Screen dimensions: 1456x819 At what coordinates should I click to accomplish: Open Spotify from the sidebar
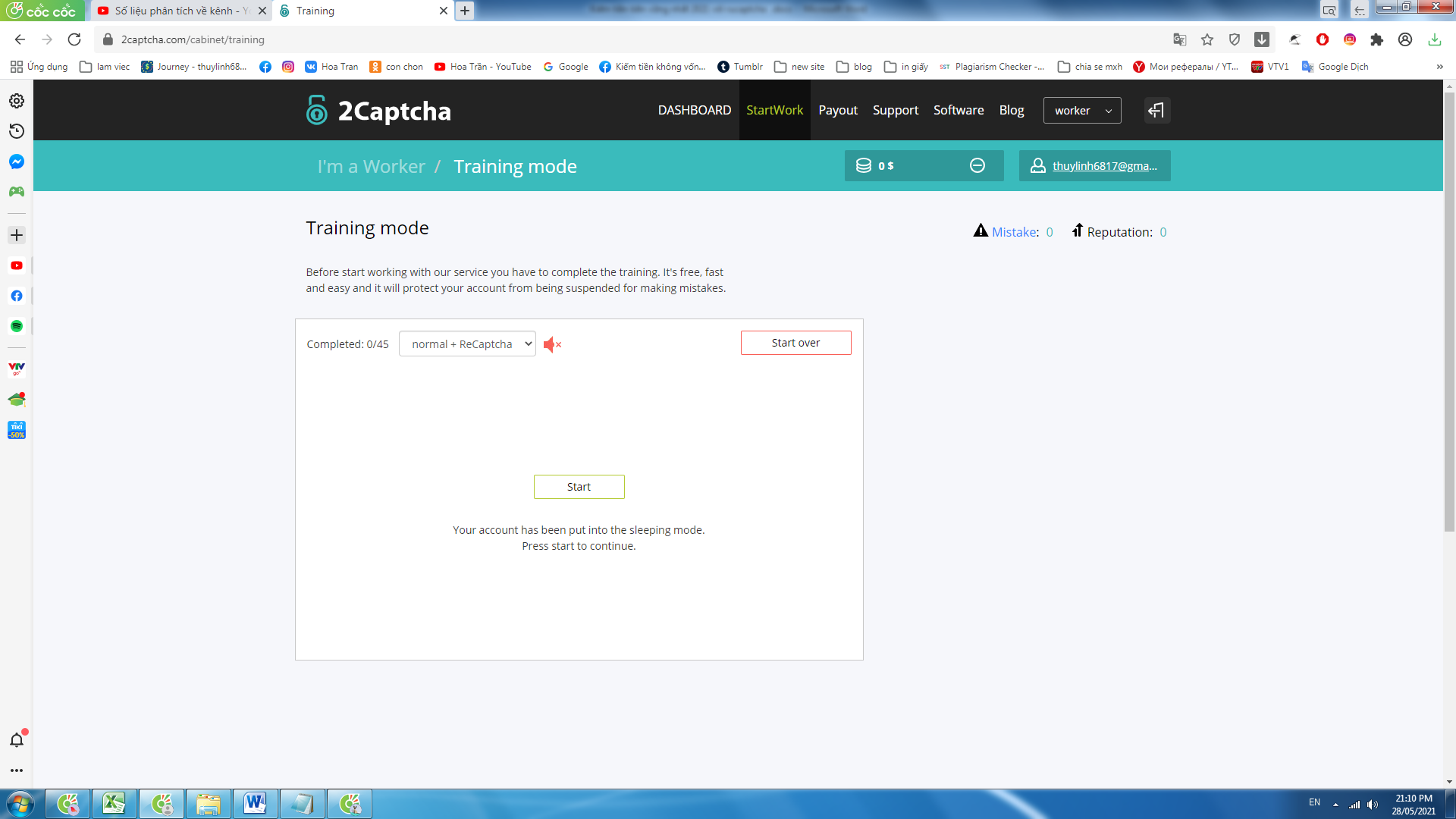pos(17,326)
